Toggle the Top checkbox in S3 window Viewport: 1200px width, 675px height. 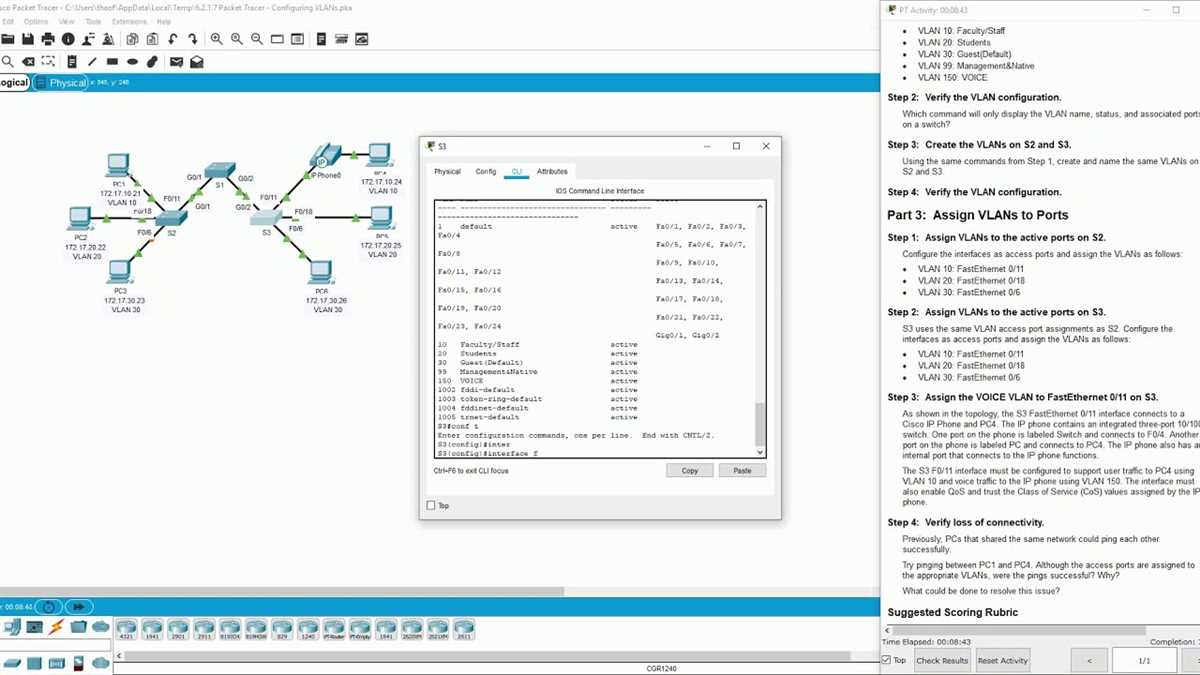click(x=431, y=506)
